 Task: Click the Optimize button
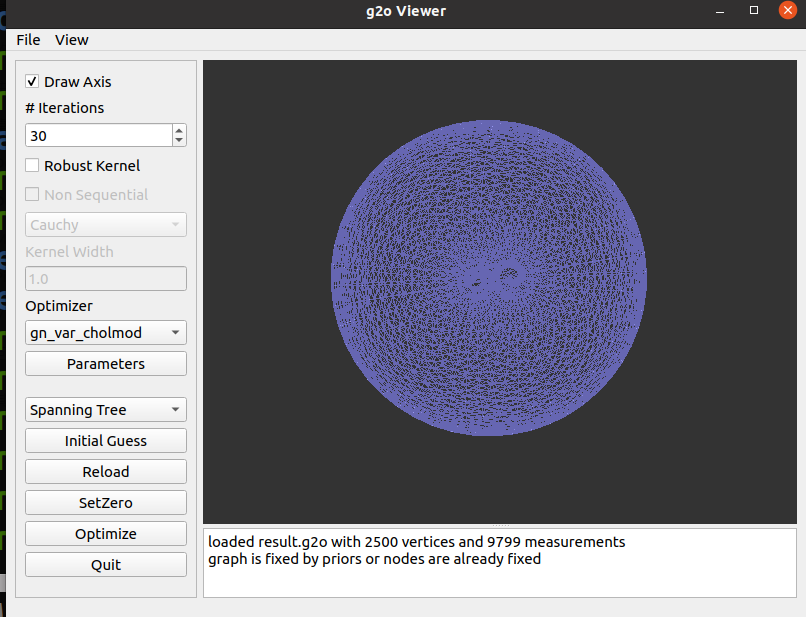(x=106, y=533)
